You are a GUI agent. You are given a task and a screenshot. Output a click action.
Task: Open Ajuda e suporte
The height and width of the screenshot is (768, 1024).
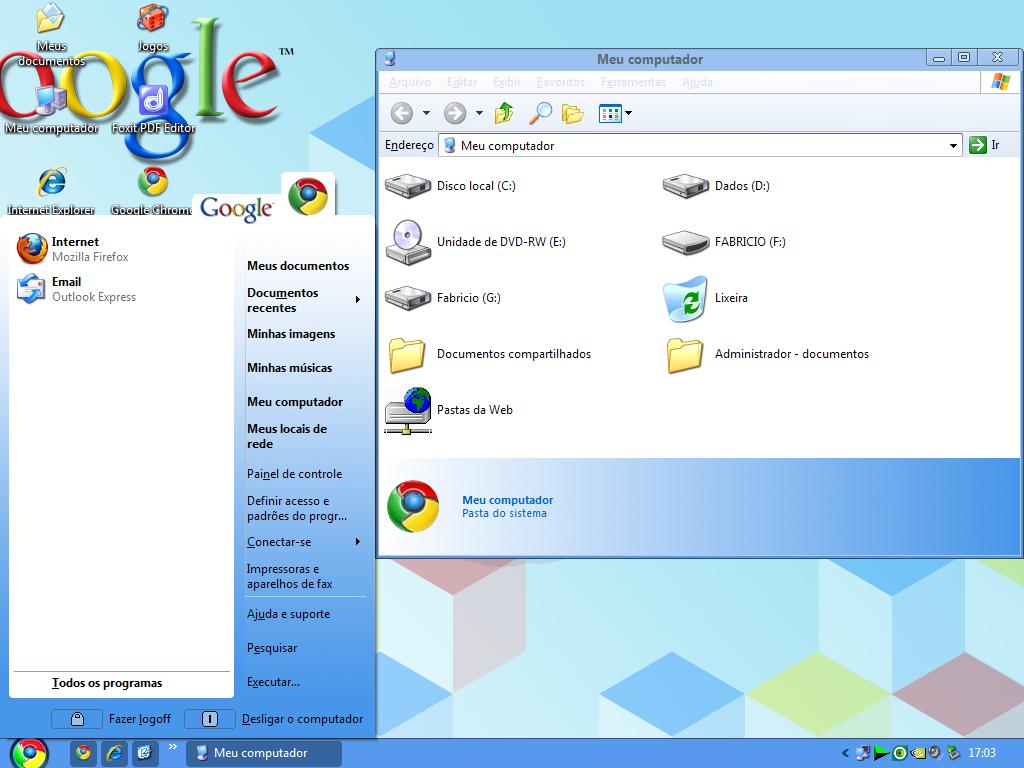288,614
